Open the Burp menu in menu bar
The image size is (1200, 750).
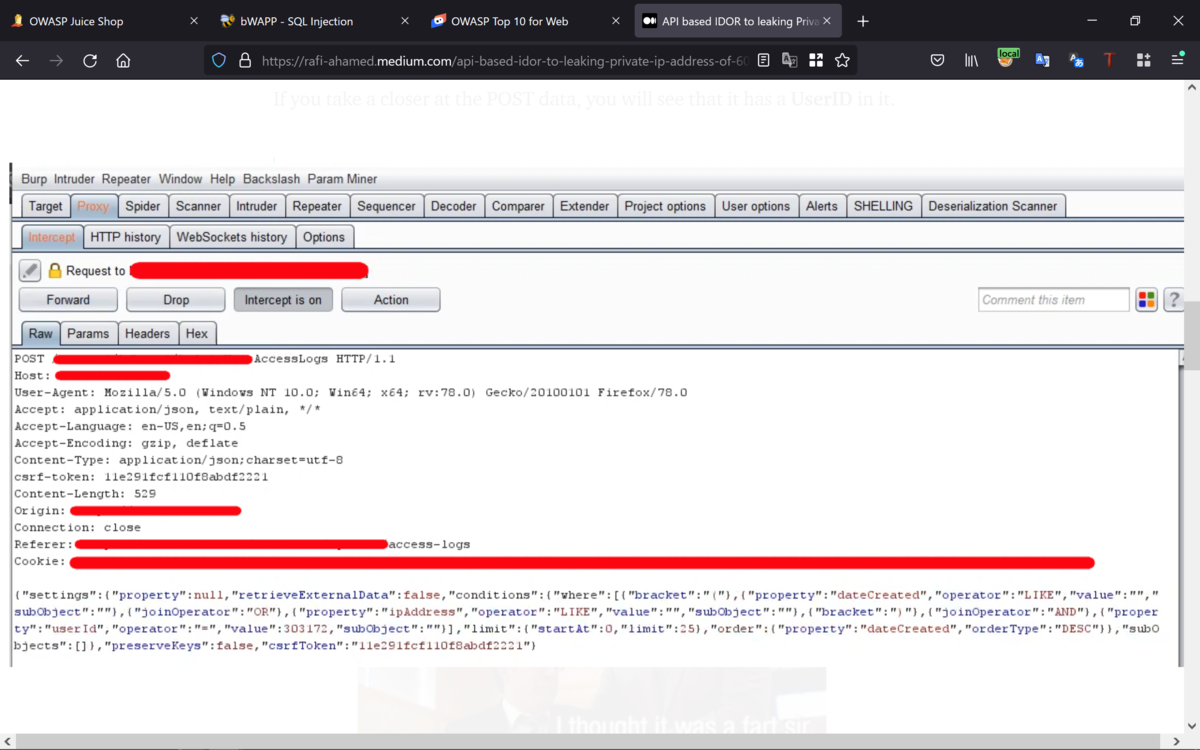(x=34, y=179)
